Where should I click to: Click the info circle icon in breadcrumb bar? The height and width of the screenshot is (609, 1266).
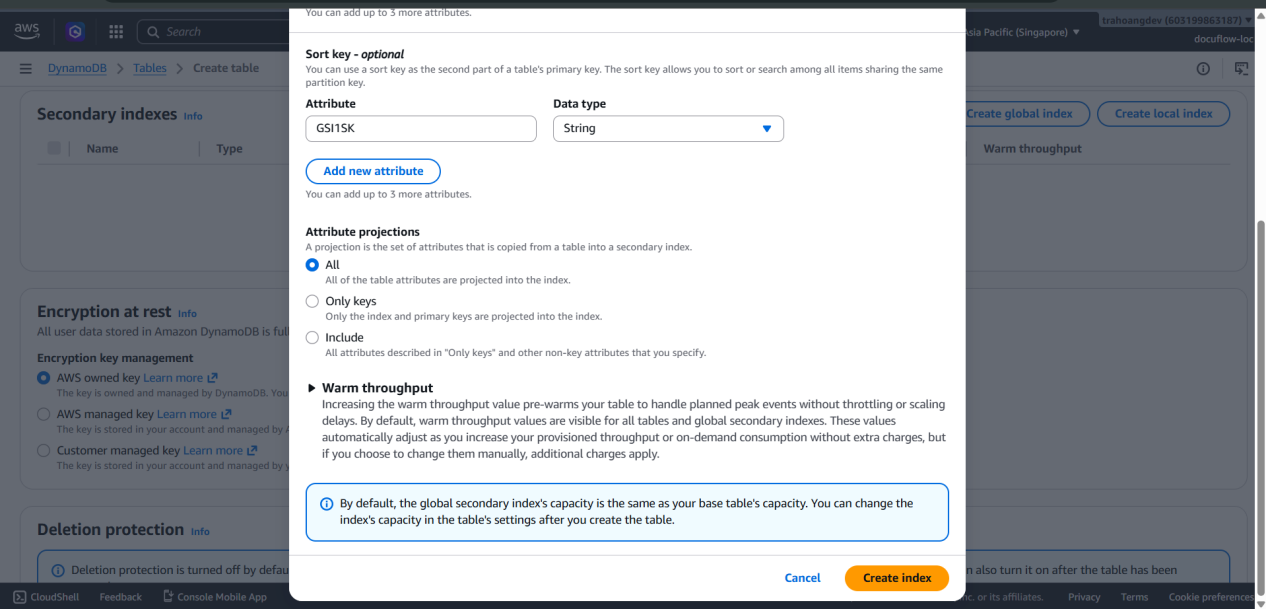coord(1203,68)
